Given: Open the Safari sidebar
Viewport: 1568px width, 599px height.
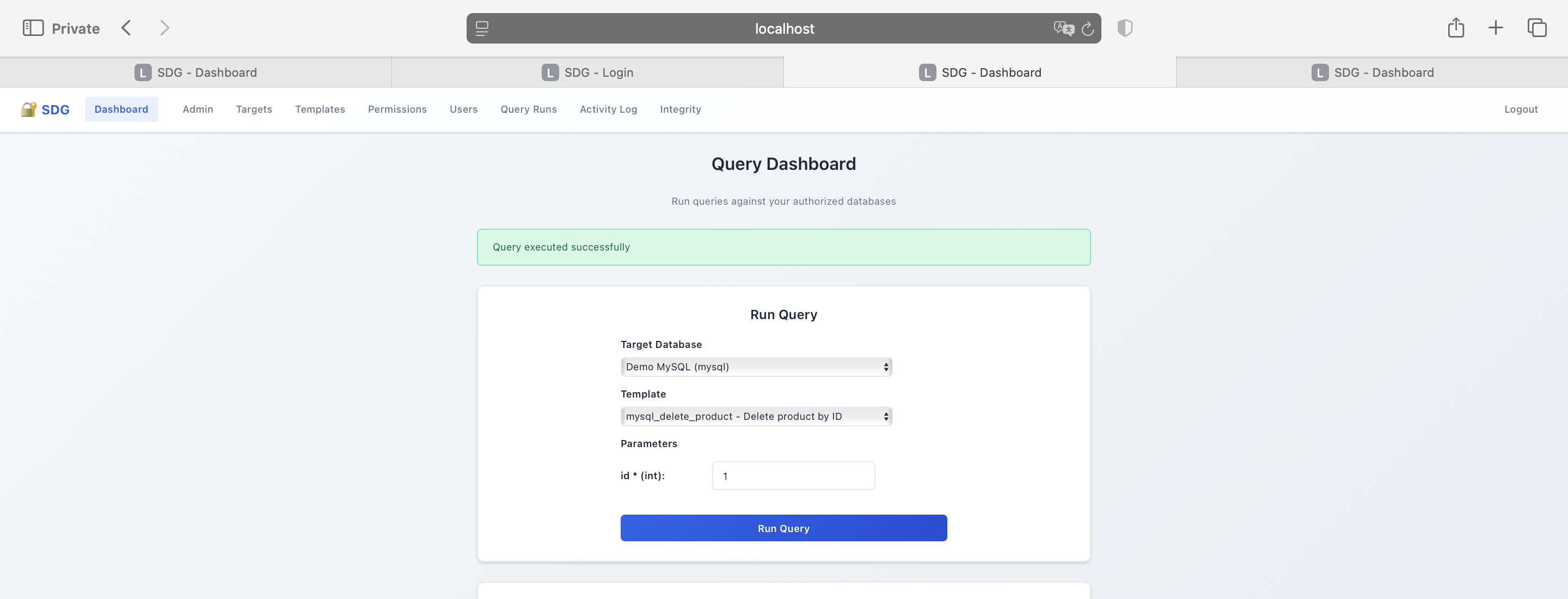Looking at the screenshot, I should (x=33, y=27).
